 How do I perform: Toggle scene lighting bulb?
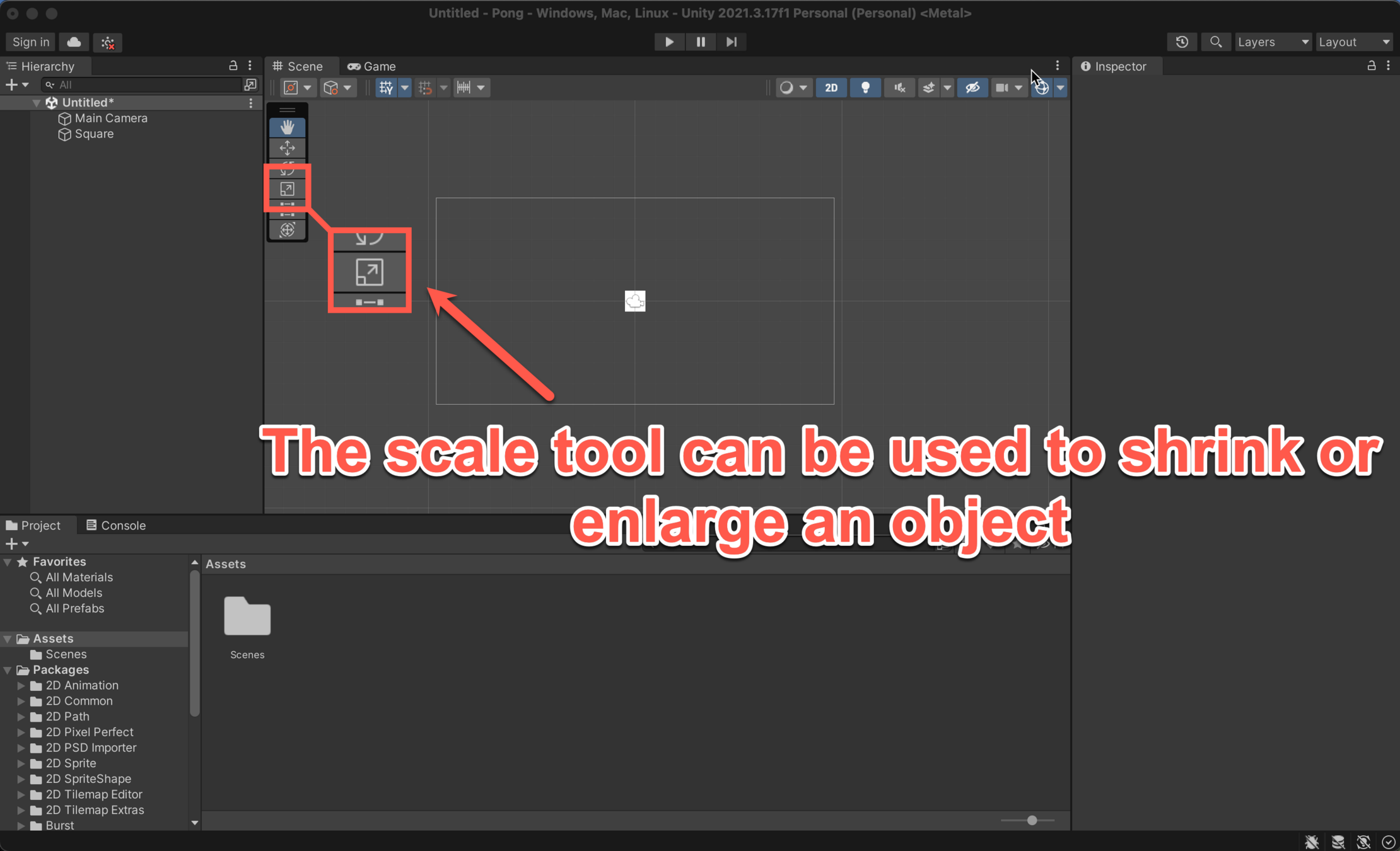[x=865, y=88]
